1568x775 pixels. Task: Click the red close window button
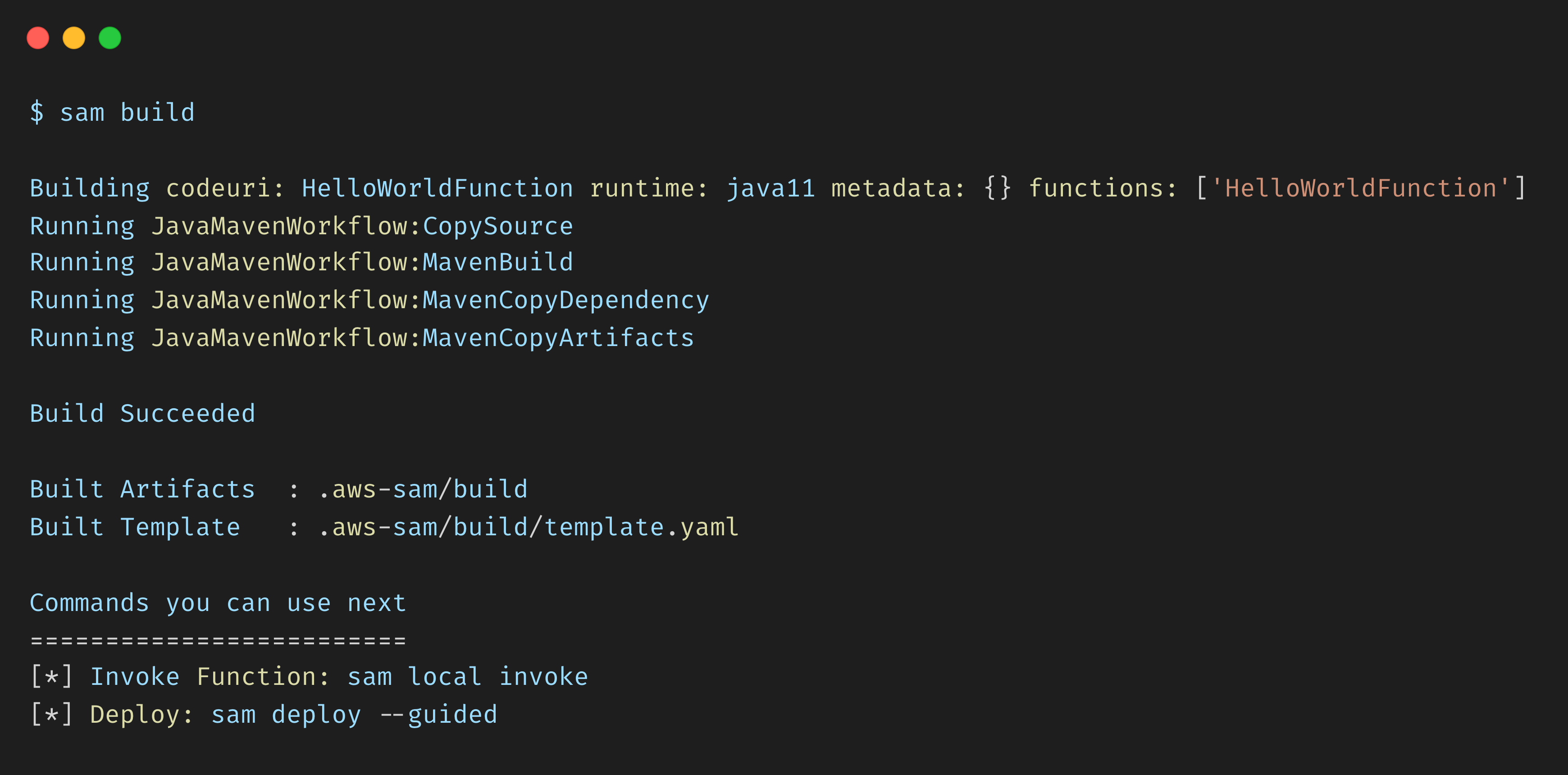[38, 38]
